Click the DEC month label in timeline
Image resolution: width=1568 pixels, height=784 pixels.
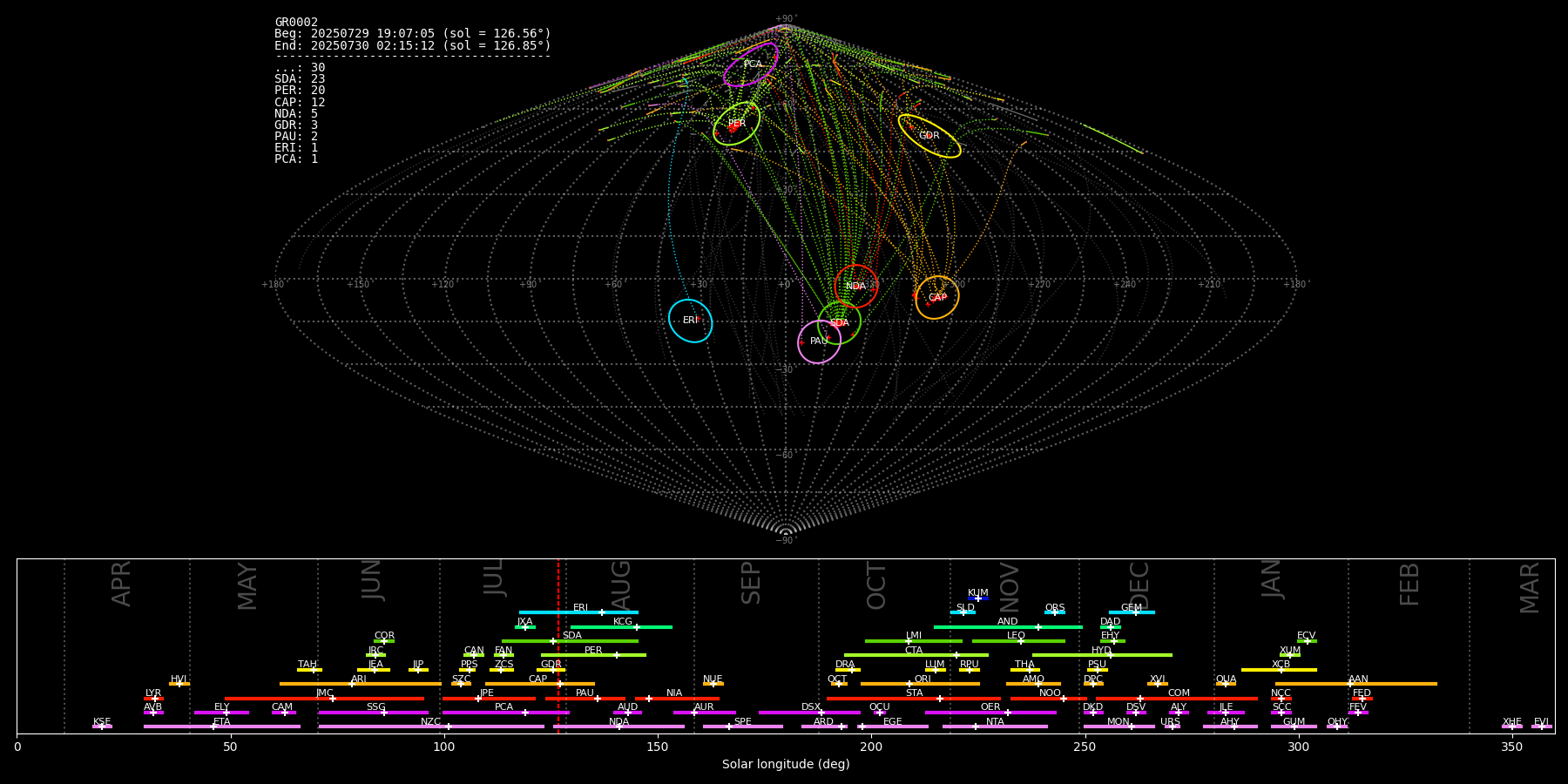pyautogui.click(x=1139, y=585)
